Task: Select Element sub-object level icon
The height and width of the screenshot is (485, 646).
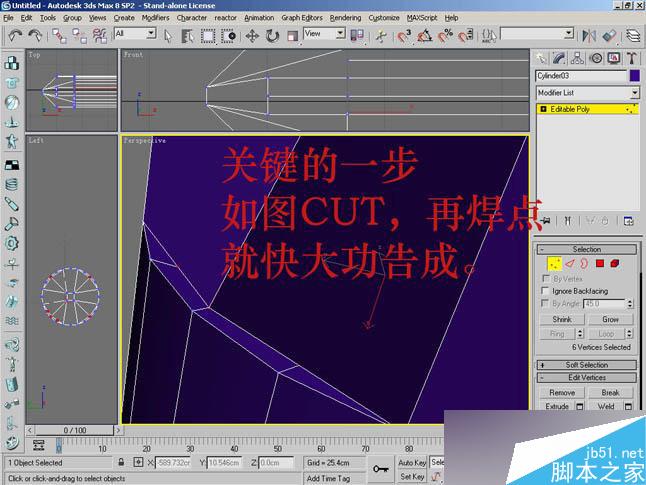Action: (x=615, y=263)
